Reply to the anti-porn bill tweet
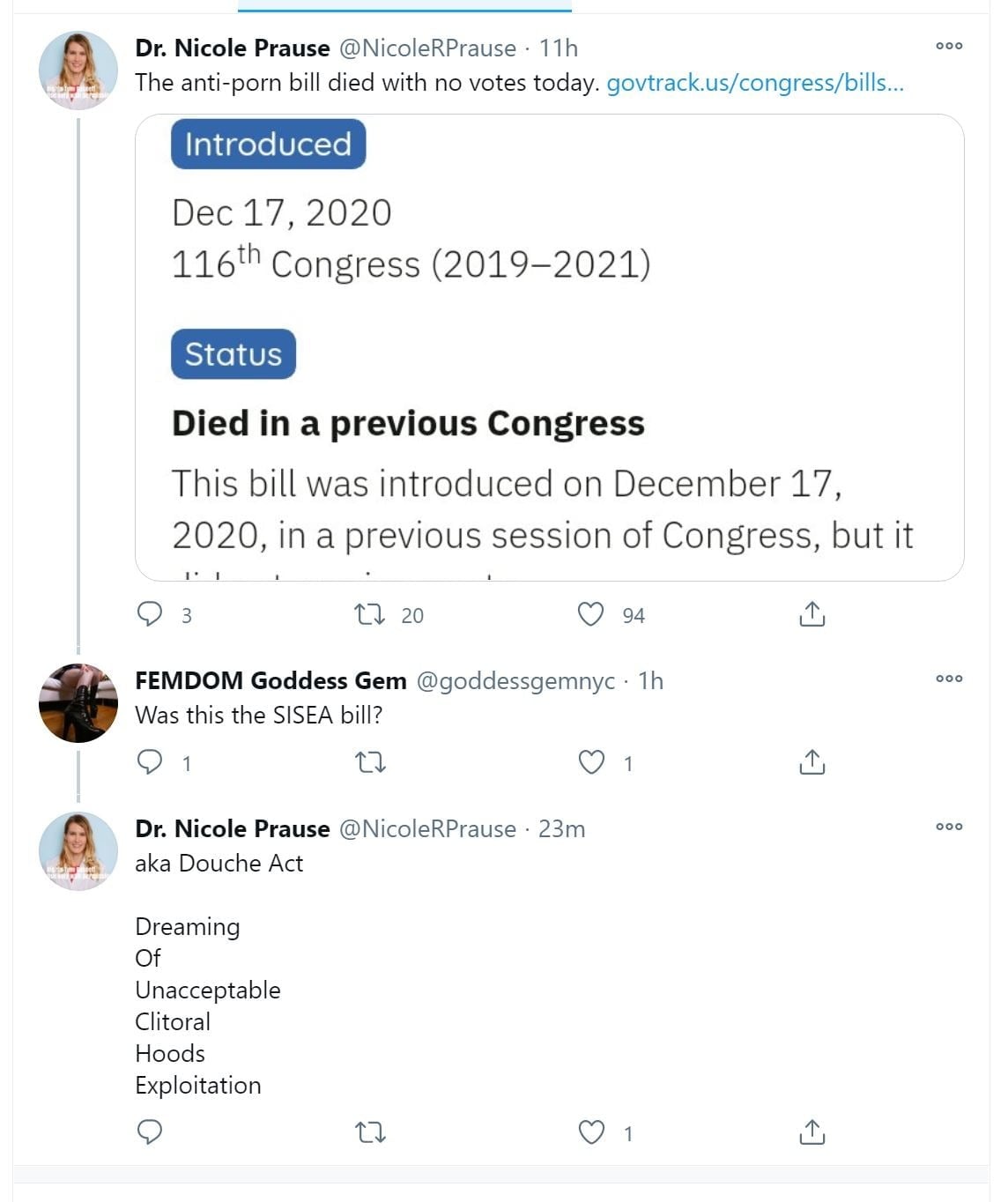The width and height of the screenshot is (1008, 1202). point(150,613)
